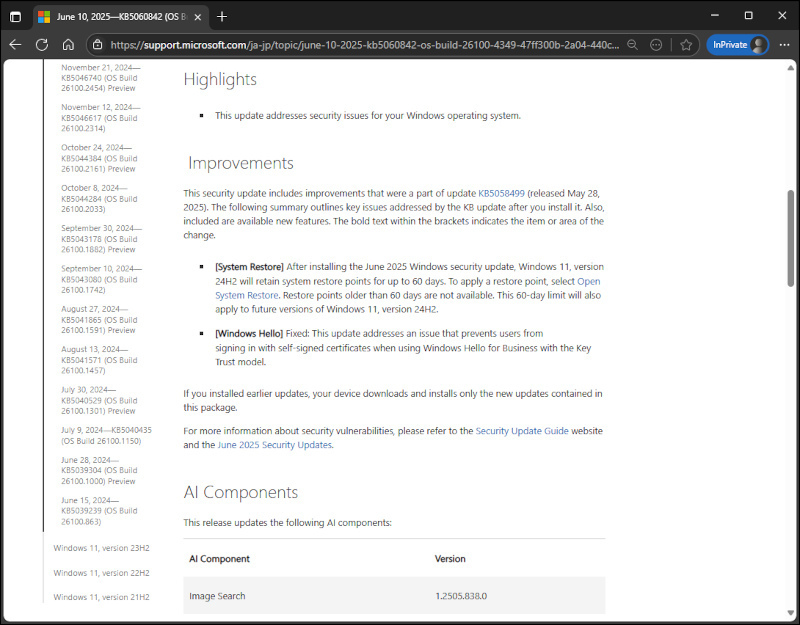Open the address bar ellipsis icon
This screenshot has width=800, height=625.
(656, 45)
